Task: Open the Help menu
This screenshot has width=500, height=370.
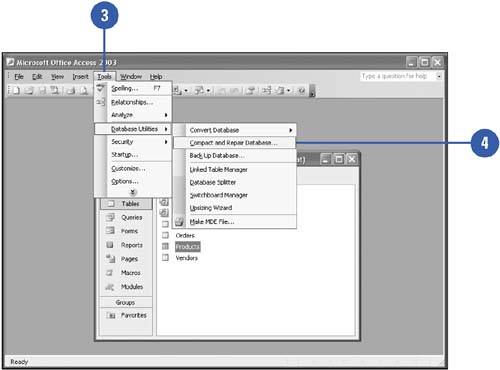Action: click(x=156, y=77)
